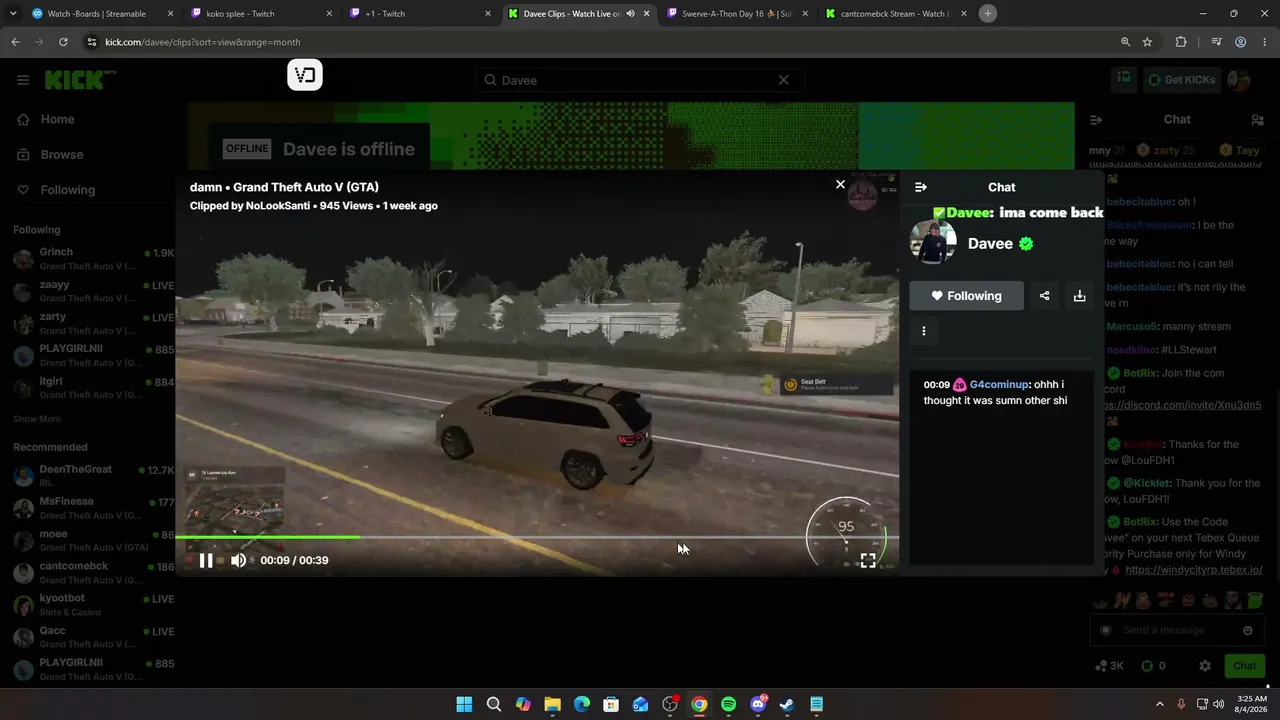1280x720 pixels.
Task: Share the clip via share icon
Action: click(1044, 296)
